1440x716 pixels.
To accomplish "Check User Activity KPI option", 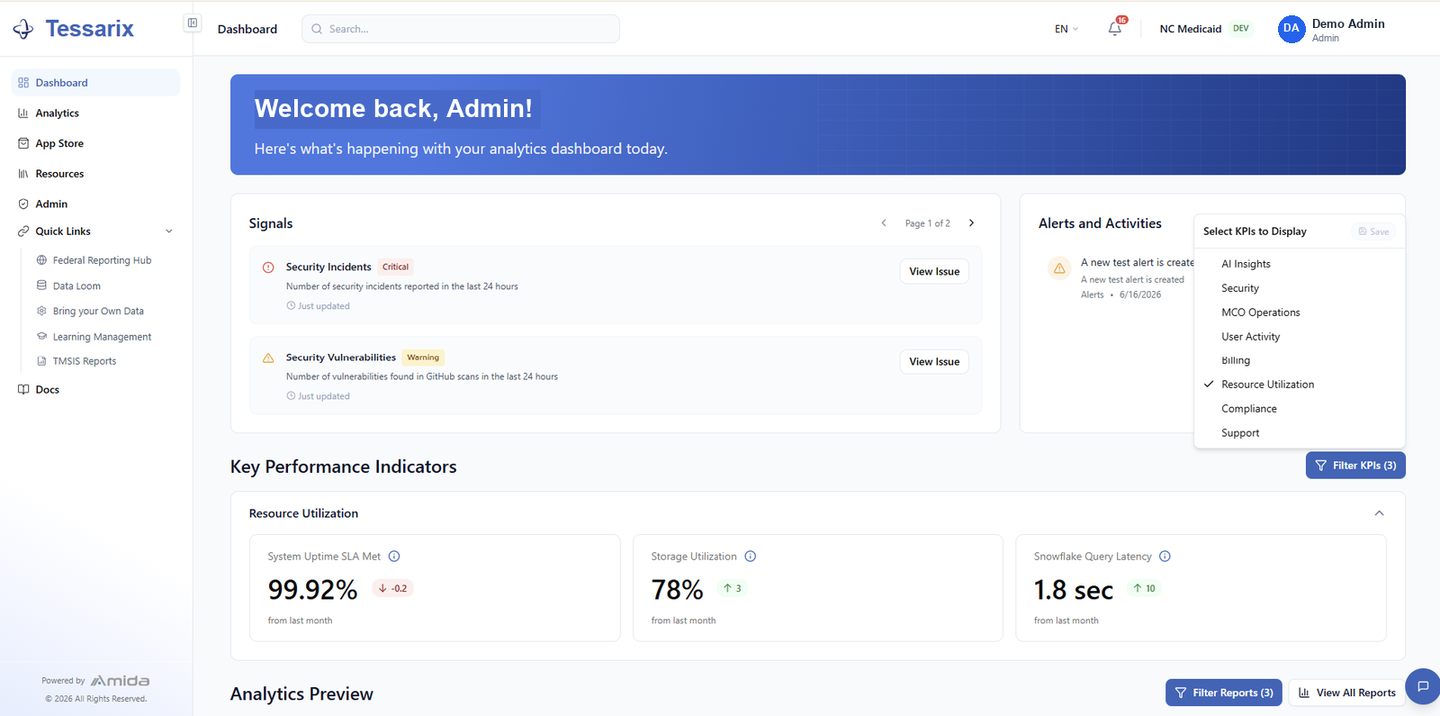I will click(x=1299, y=337).
